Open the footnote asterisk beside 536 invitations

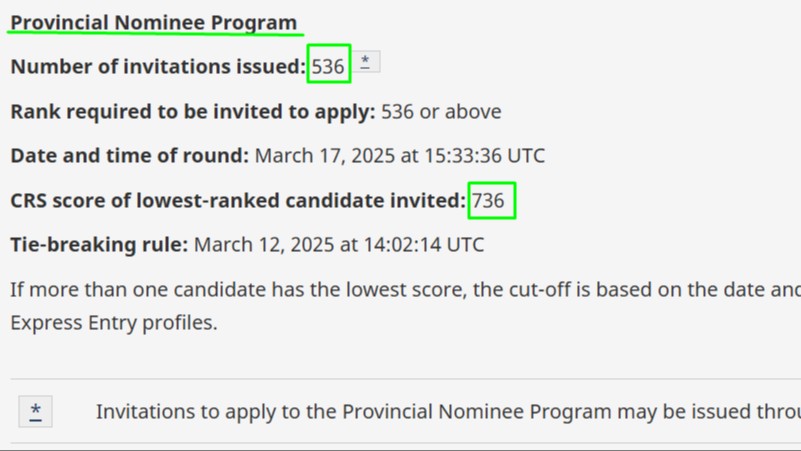[x=366, y=62]
